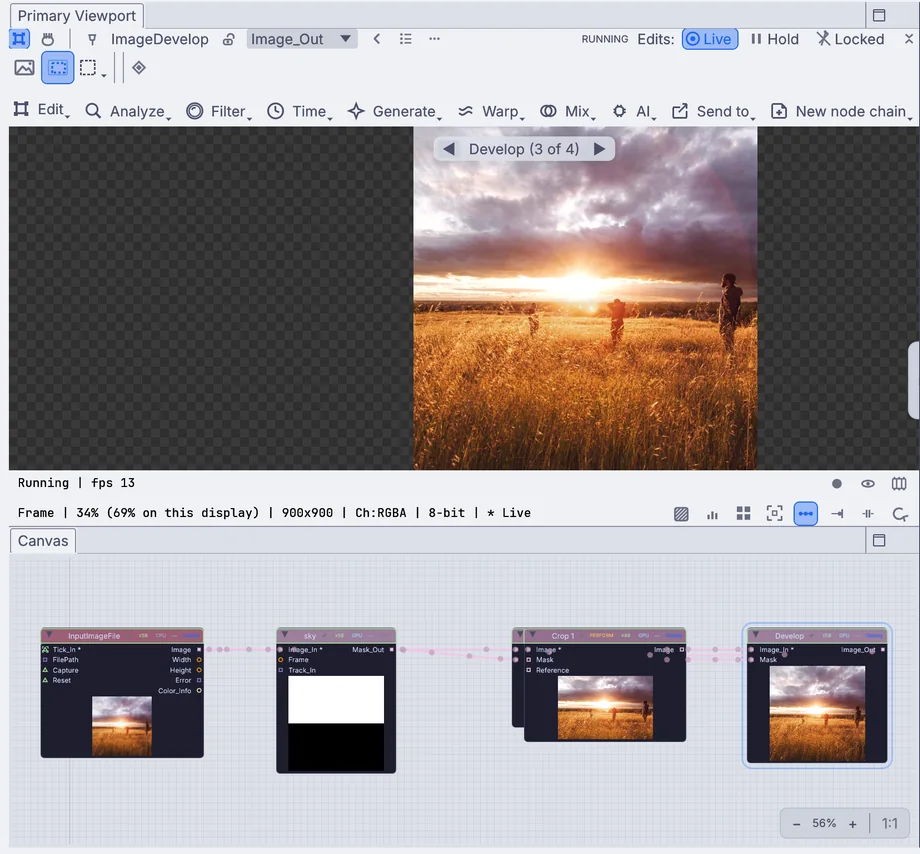Zoom out canvas with minus button
This screenshot has width=920, height=854.
point(796,824)
